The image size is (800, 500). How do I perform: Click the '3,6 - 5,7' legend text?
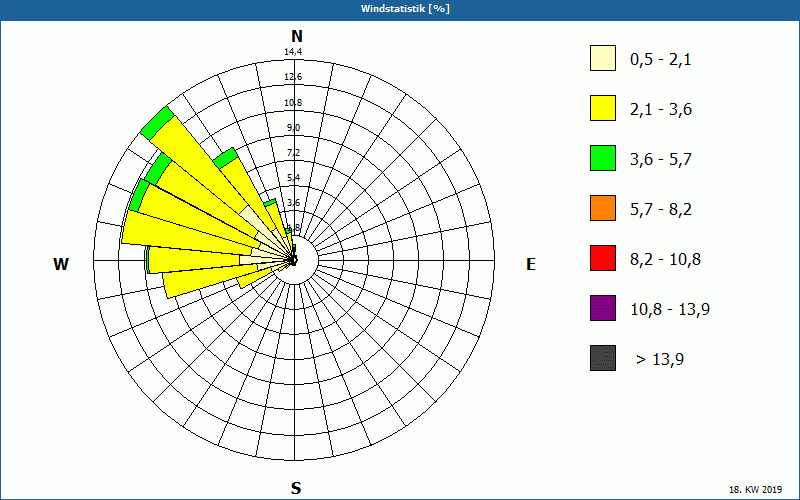tap(661, 160)
